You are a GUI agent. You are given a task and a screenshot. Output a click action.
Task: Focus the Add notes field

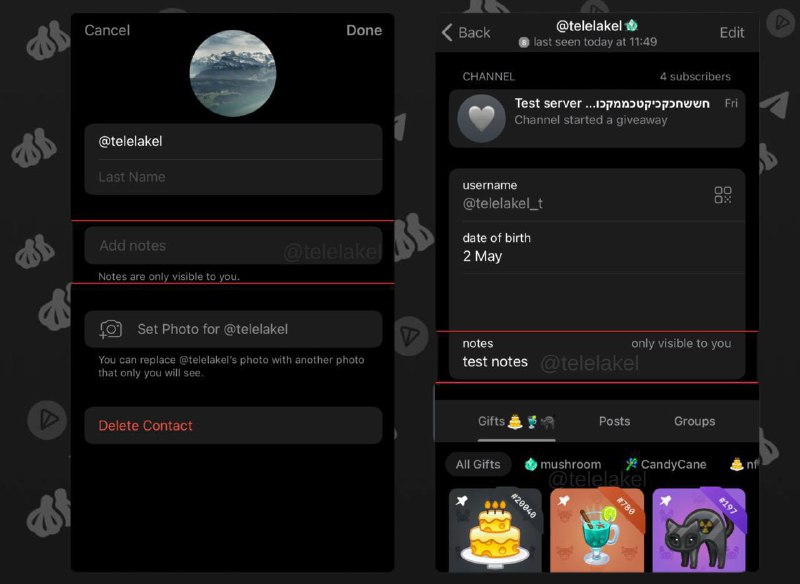[x=233, y=246]
